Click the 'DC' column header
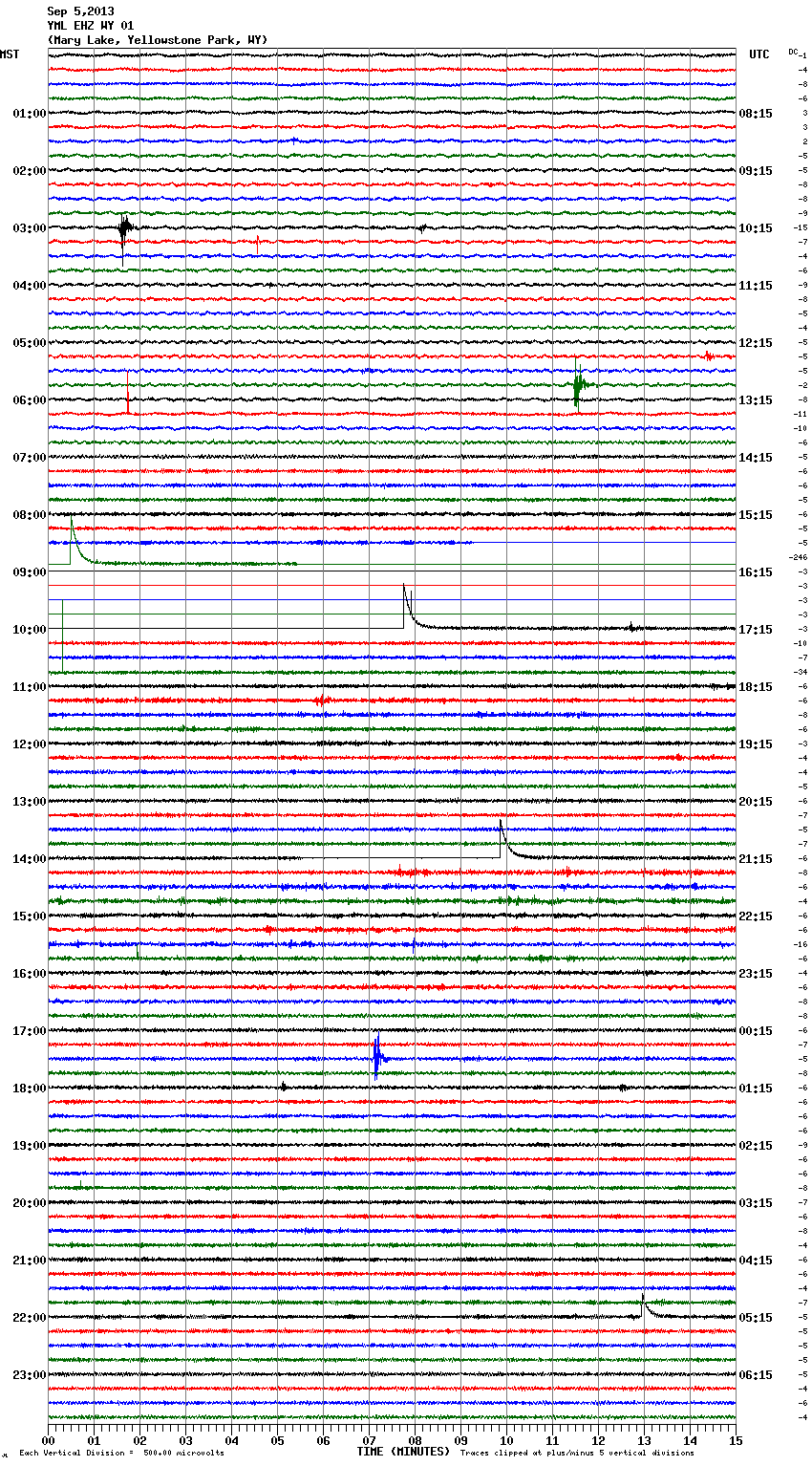This screenshot has width=812, height=1466. pos(793,52)
